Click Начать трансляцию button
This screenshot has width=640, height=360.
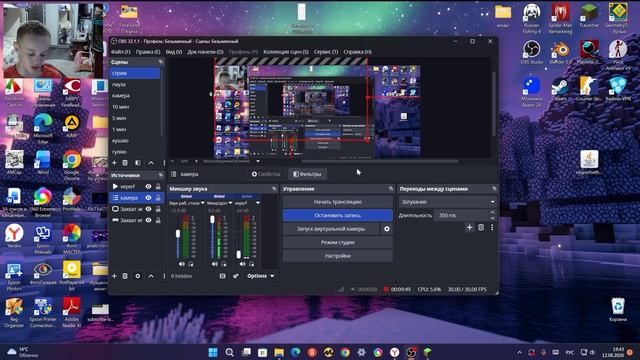tap(338, 202)
